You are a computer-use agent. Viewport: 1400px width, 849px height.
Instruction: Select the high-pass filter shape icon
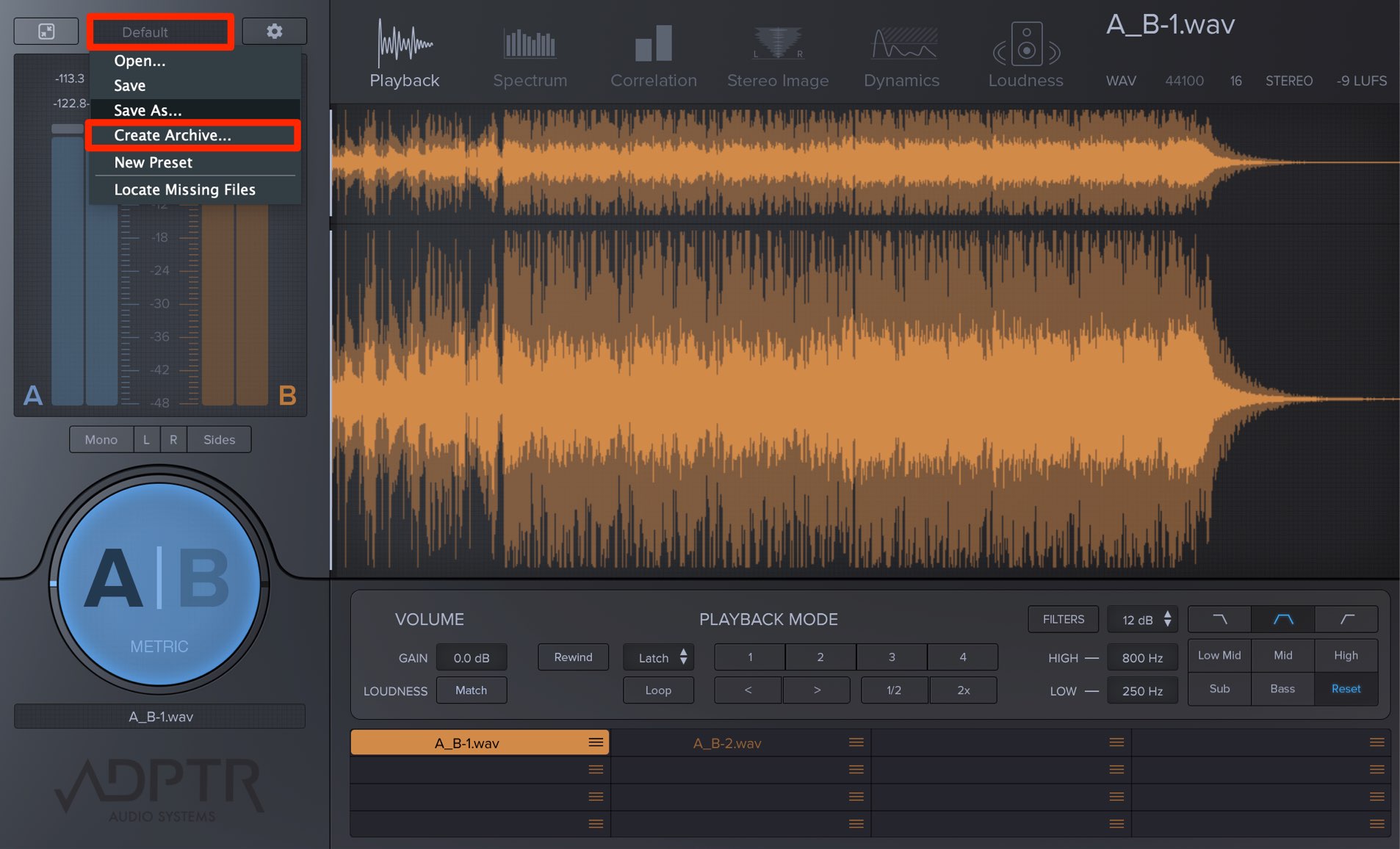tap(1346, 619)
